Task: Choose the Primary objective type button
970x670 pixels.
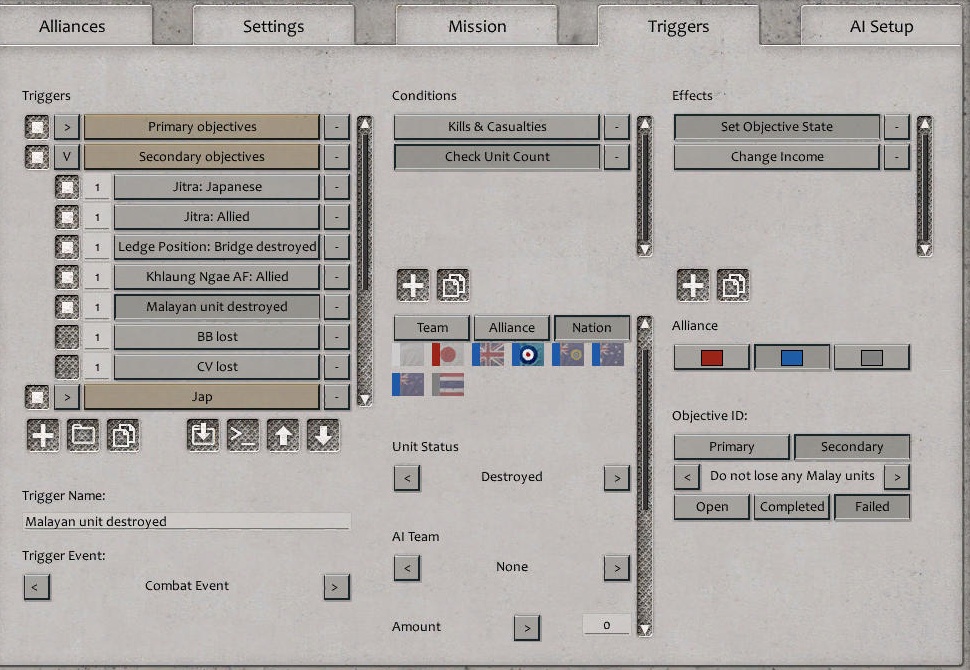Action: click(x=732, y=447)
